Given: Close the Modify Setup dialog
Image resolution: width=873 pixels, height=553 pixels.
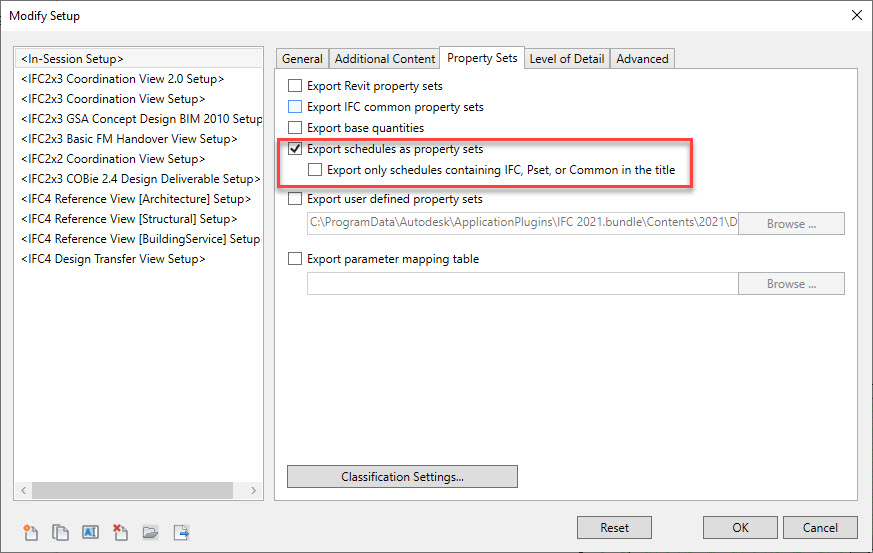Looking at the screenshot, I should pyautogui.click(x=855, y=15).
